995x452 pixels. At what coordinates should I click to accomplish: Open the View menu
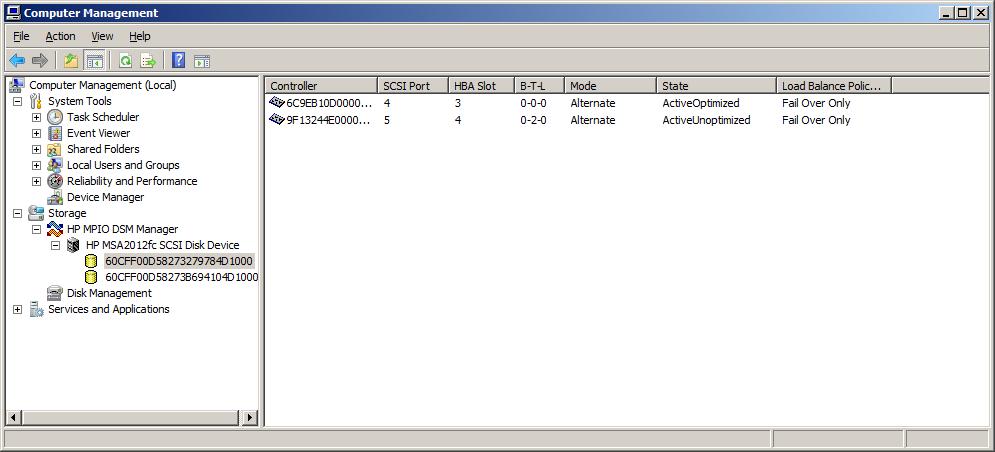coord(102,36)
